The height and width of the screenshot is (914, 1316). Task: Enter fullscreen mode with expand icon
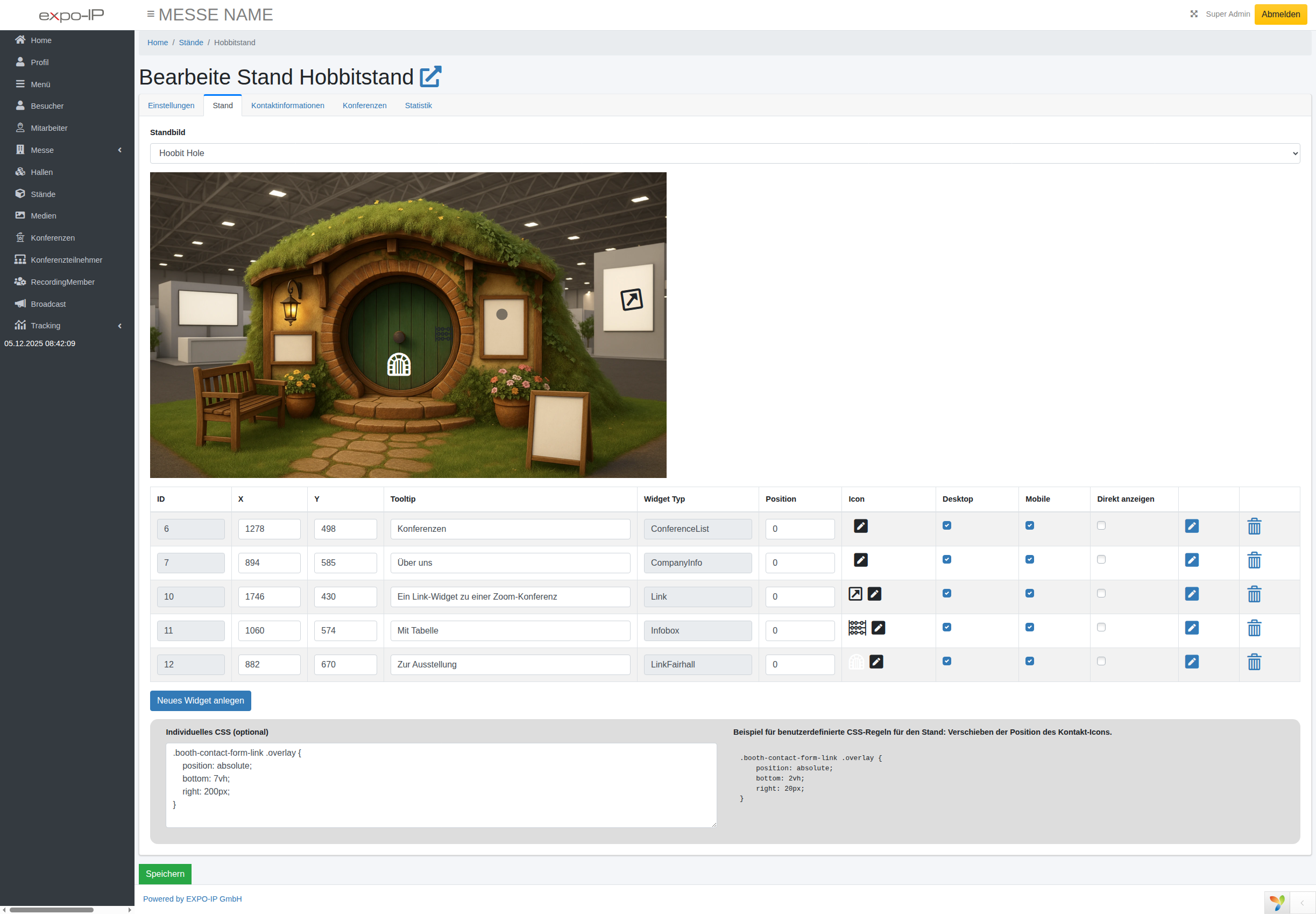point(1193,15)
